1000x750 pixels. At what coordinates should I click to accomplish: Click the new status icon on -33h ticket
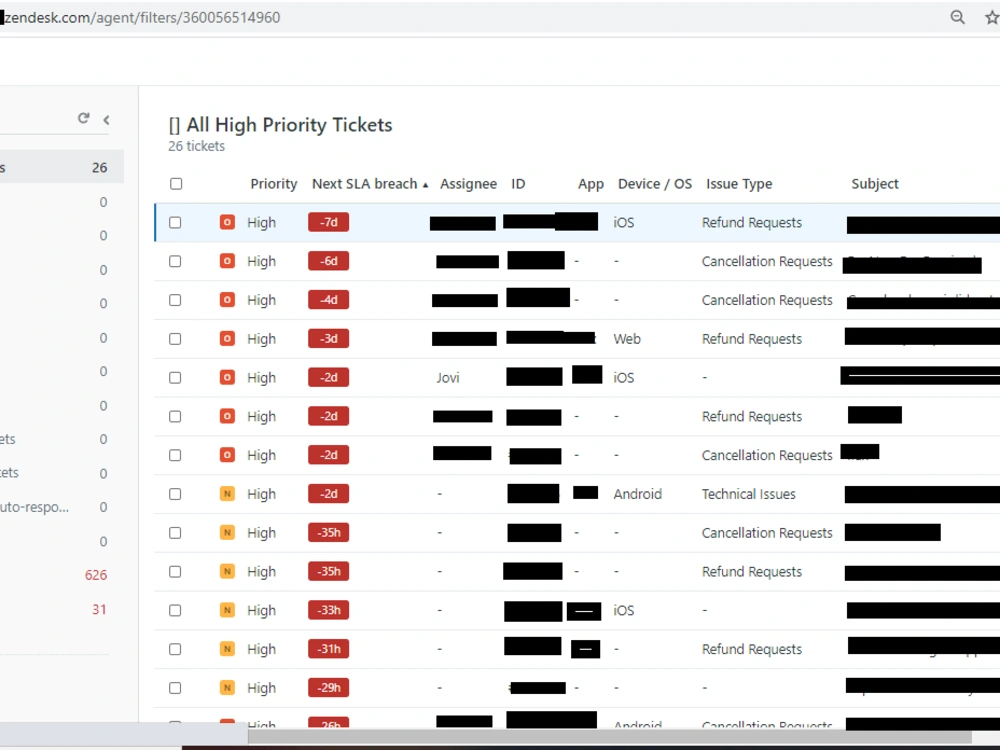point(227,610)
